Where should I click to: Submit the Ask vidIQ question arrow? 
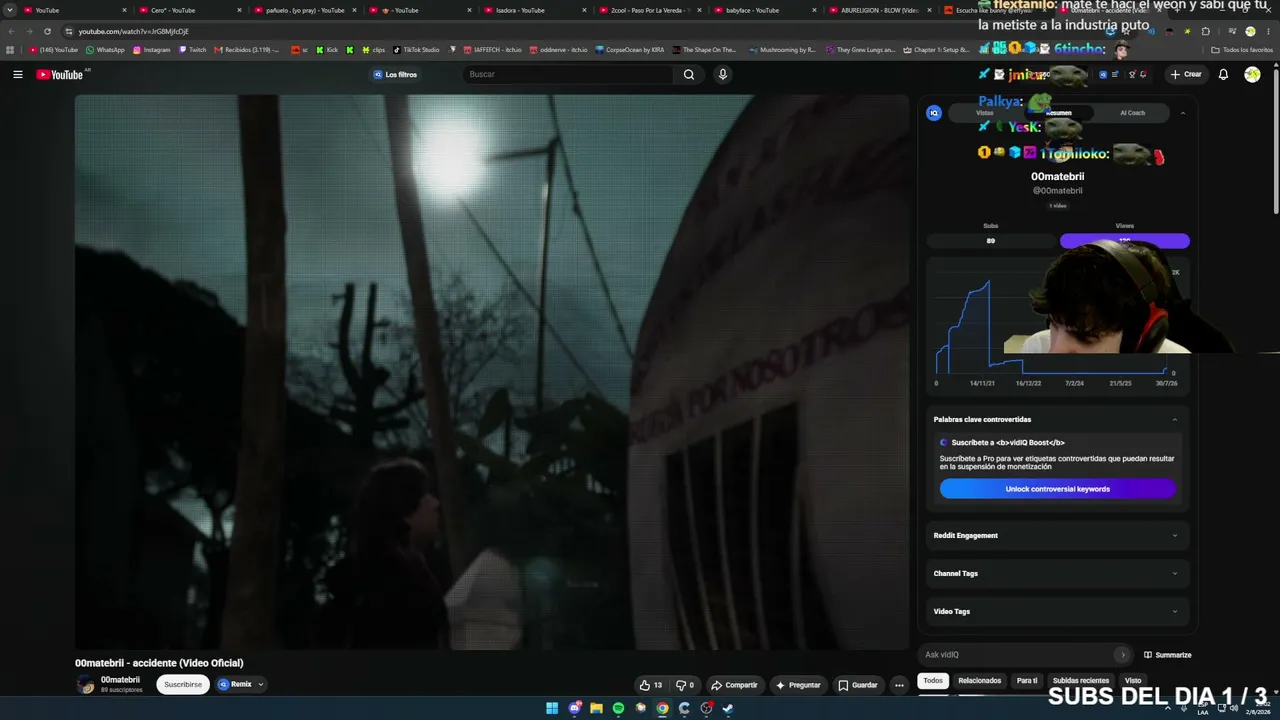(1122, 655)
